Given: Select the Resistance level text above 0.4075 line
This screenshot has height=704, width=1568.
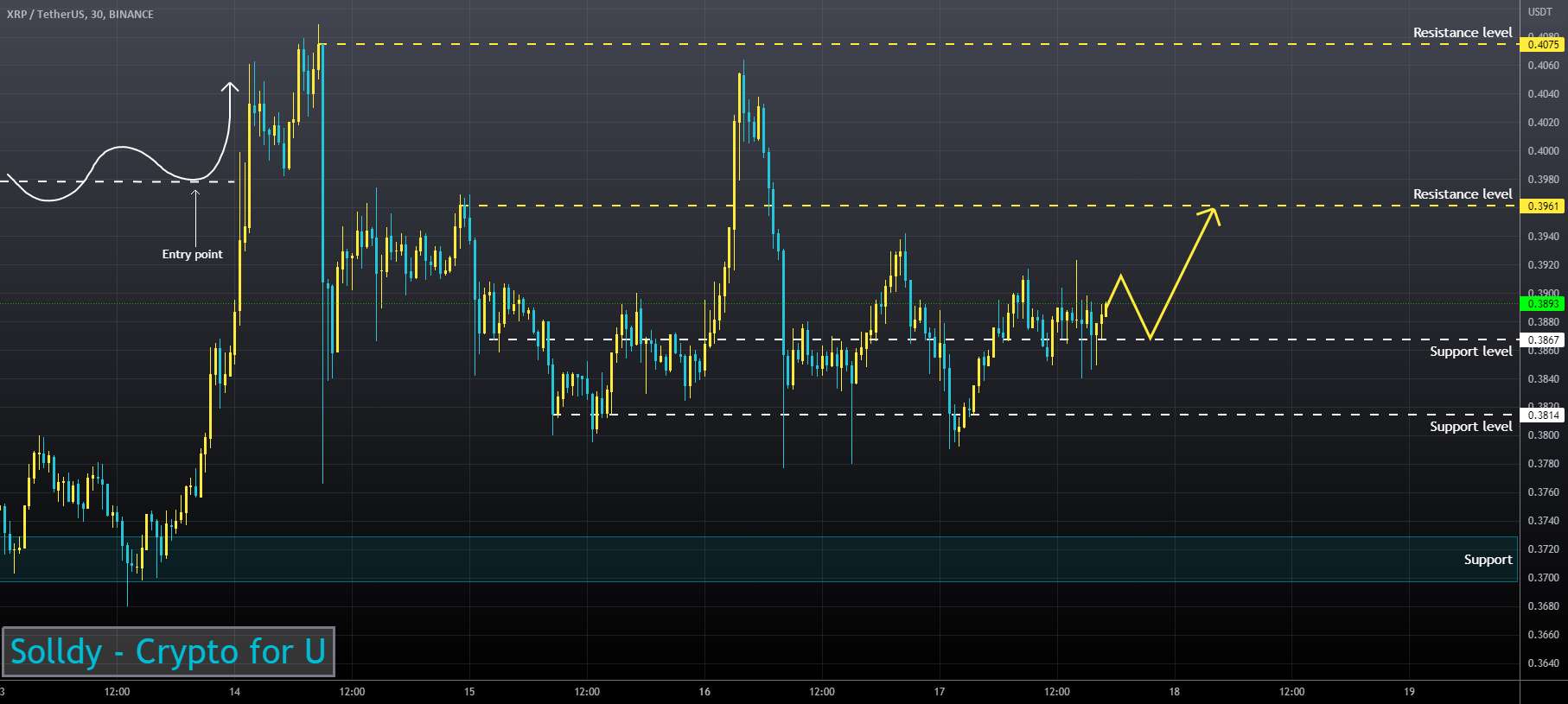Looking at the screenshot, I should click(x=1463, y=33).
